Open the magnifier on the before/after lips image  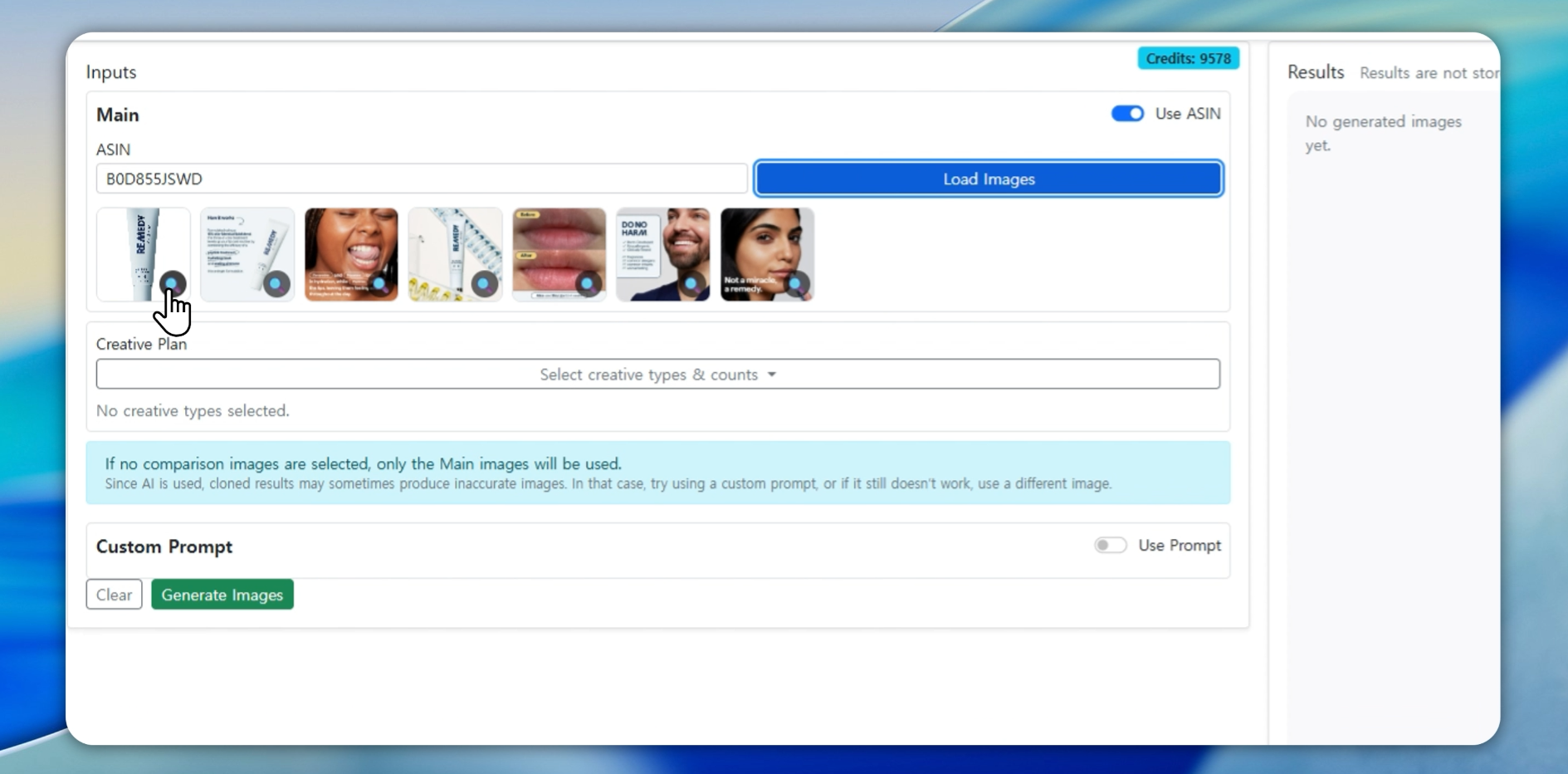pyautogui.click(x=588, y=284)
